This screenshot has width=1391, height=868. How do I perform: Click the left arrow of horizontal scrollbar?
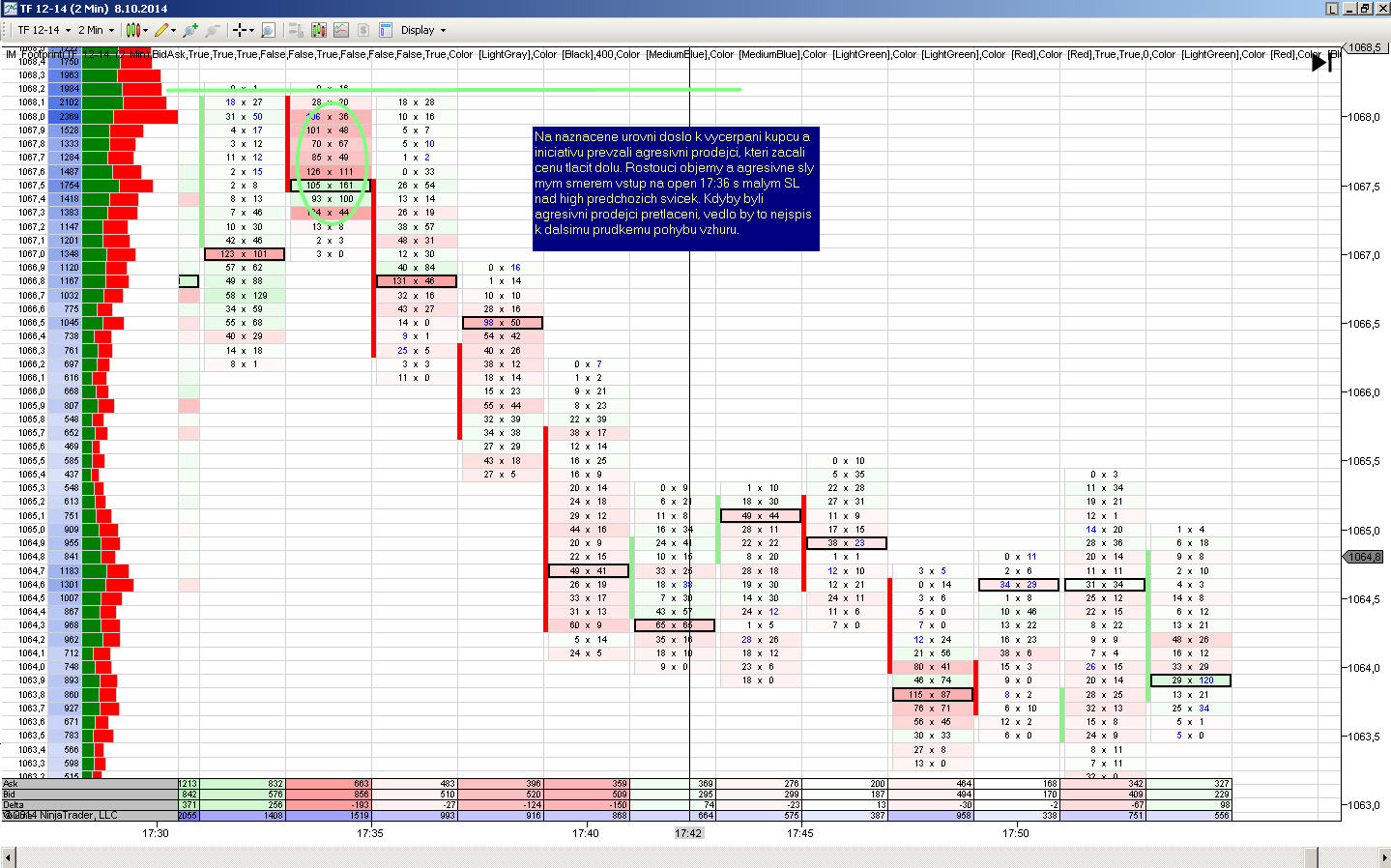[9, 857]
